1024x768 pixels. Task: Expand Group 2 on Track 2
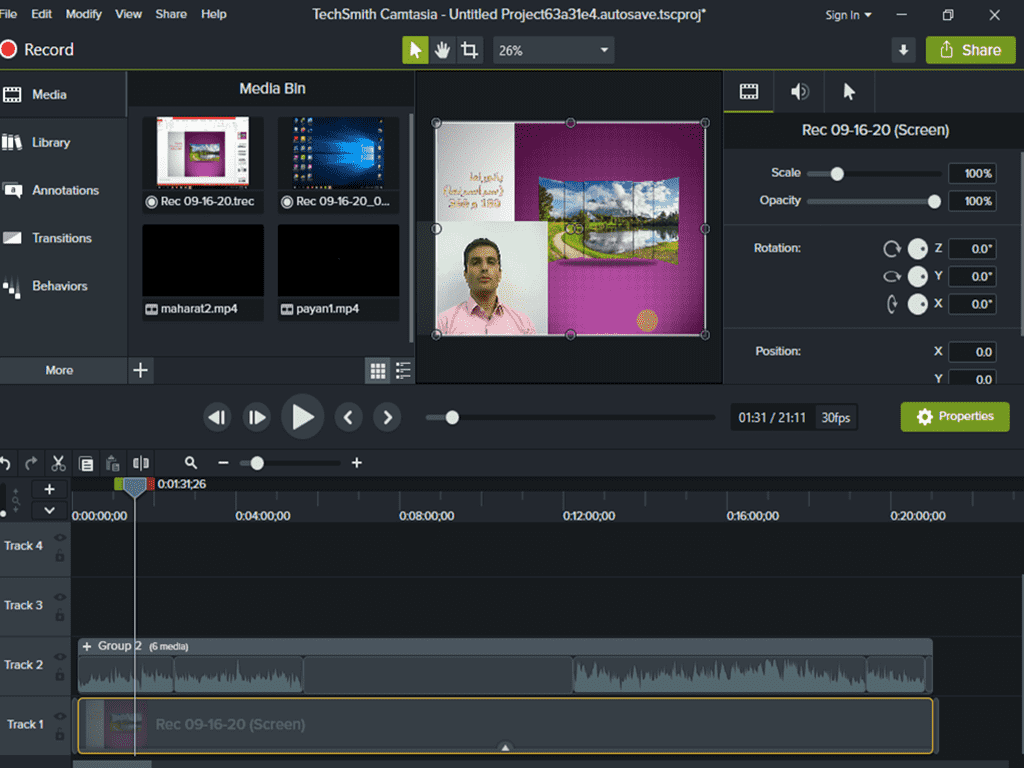click(87, 647)
